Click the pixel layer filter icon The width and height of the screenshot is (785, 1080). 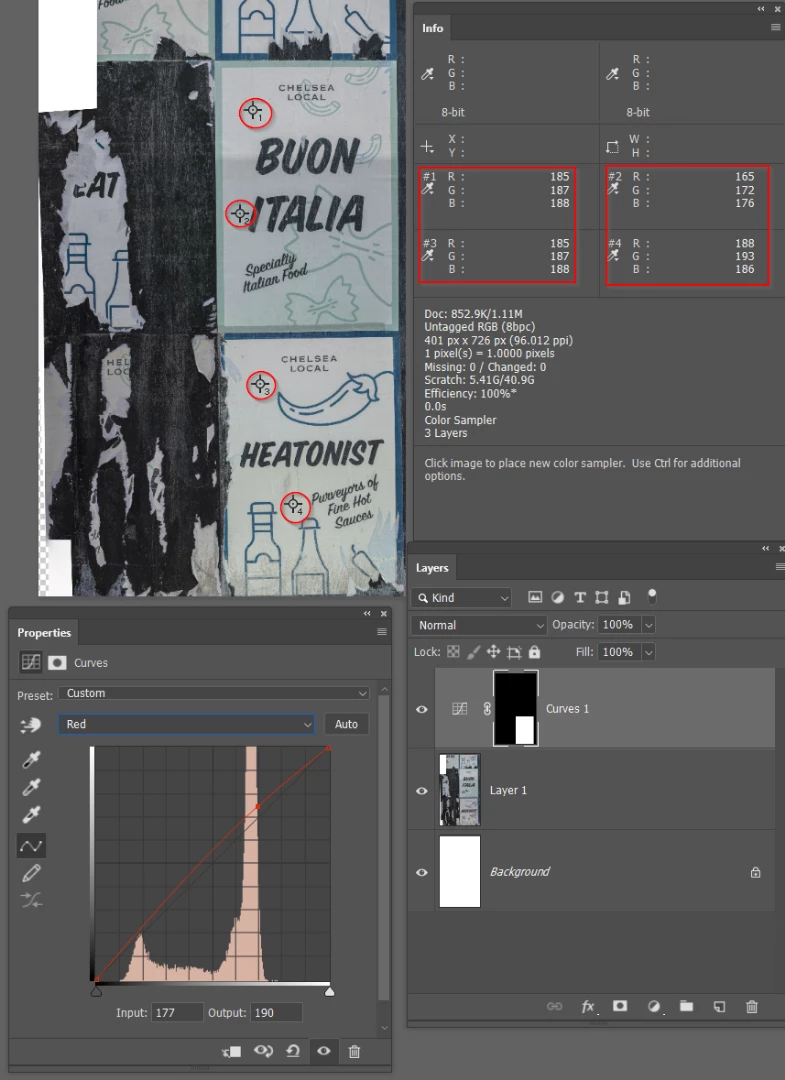click(534, 597)
